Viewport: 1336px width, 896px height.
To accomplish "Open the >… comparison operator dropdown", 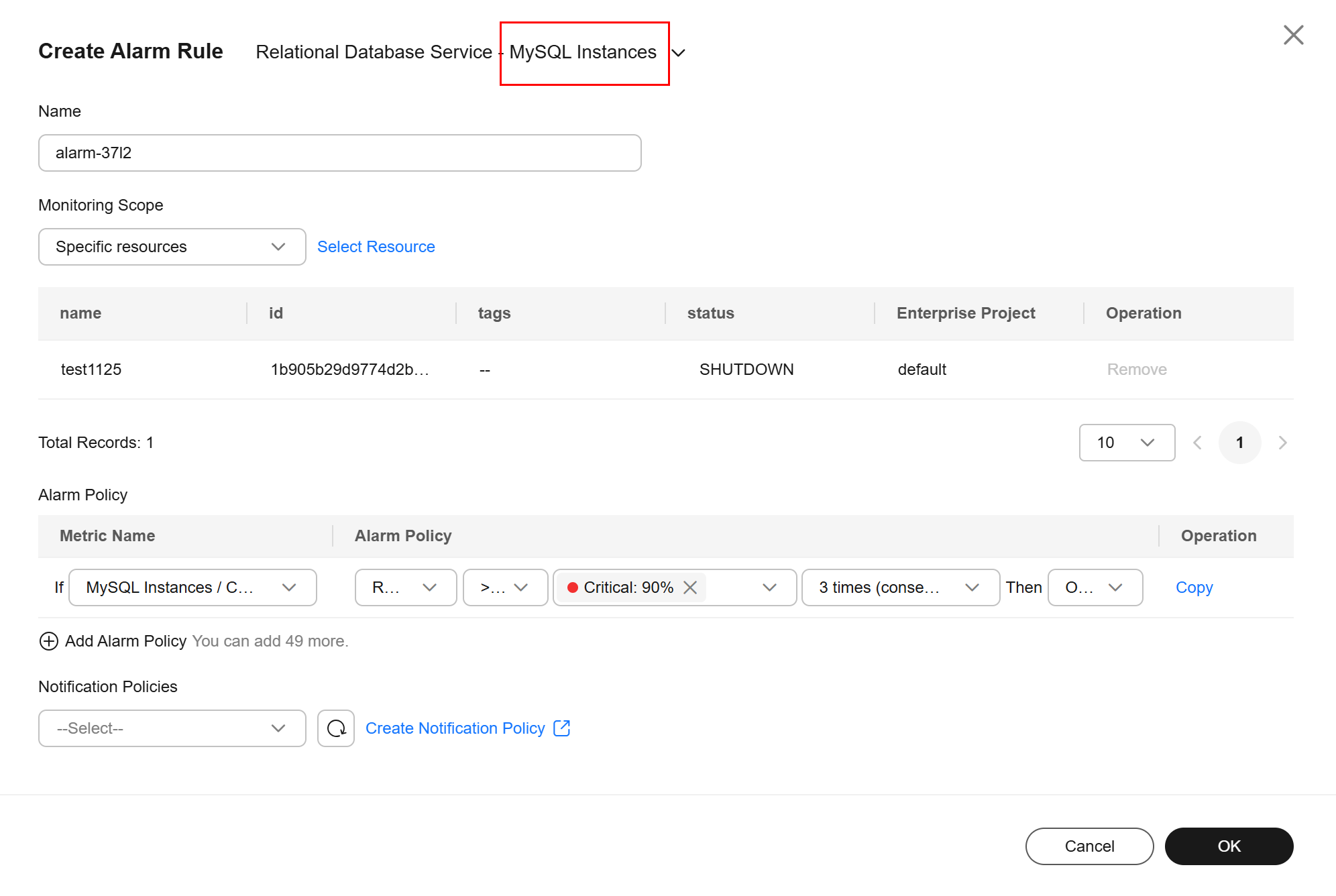I will click(x=505, y=587).
